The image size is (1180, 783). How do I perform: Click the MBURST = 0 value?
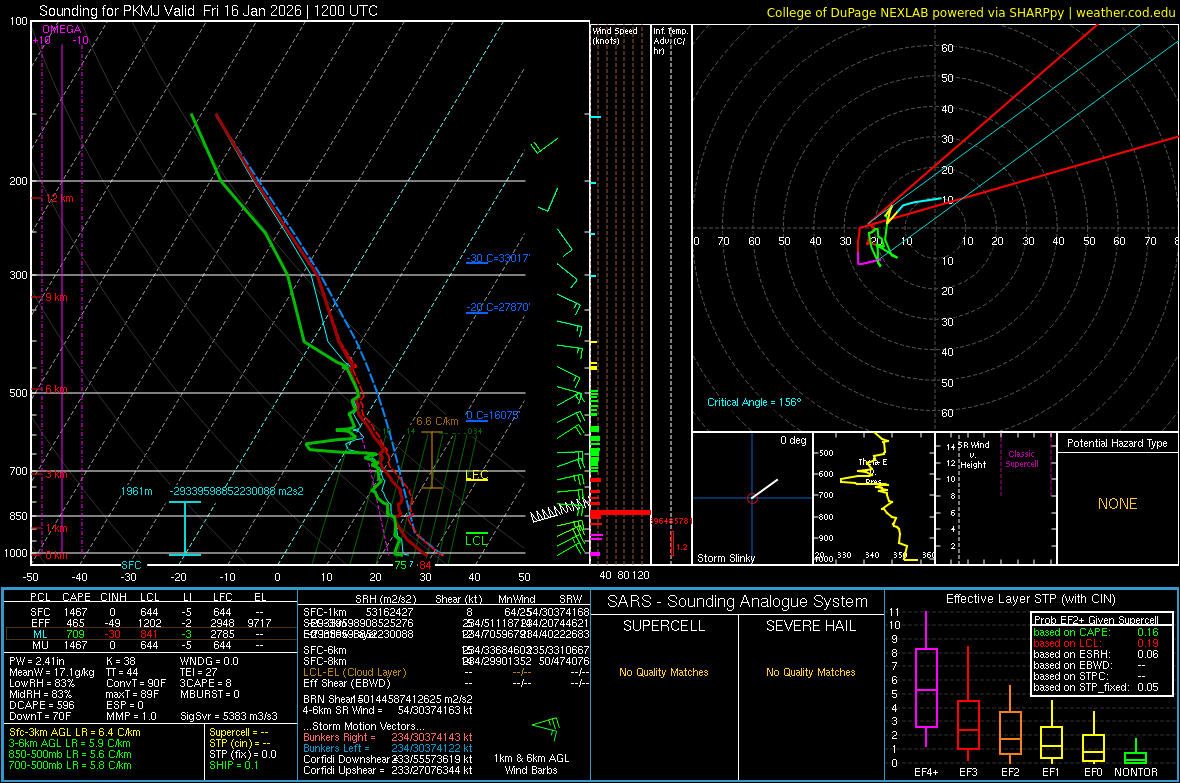tap(209, 694)
